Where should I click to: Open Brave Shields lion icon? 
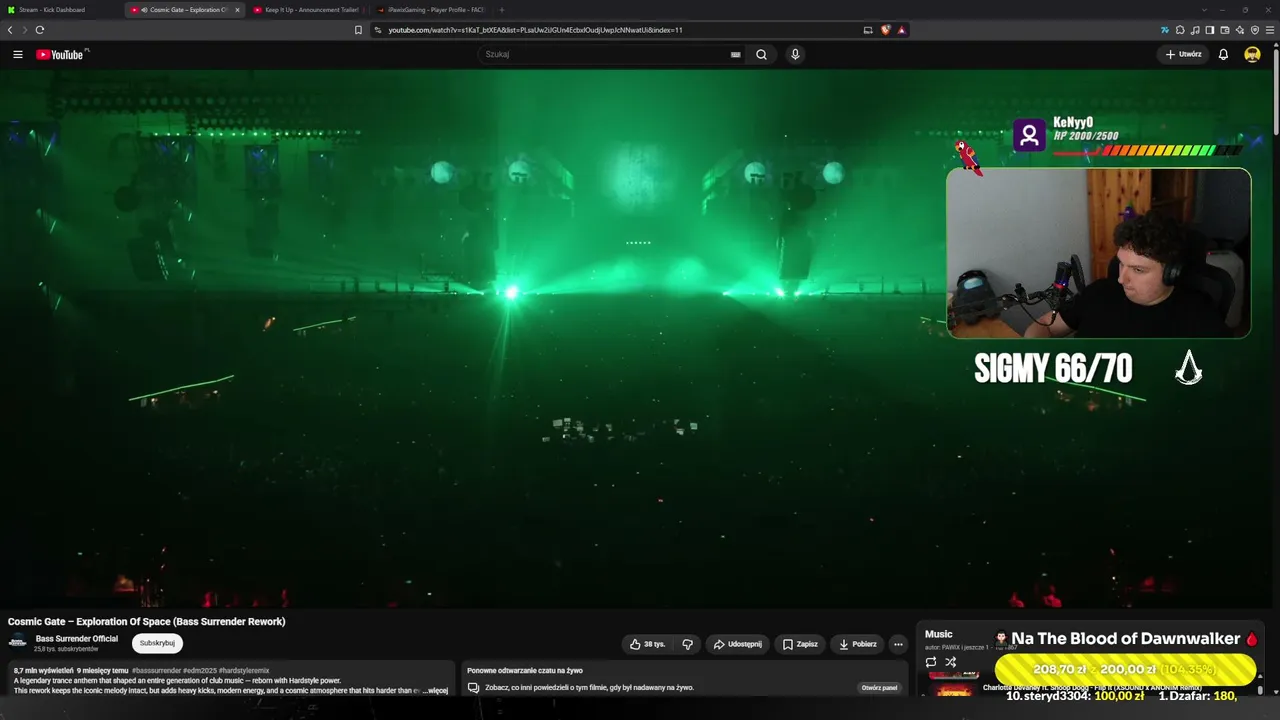(885, 30)
